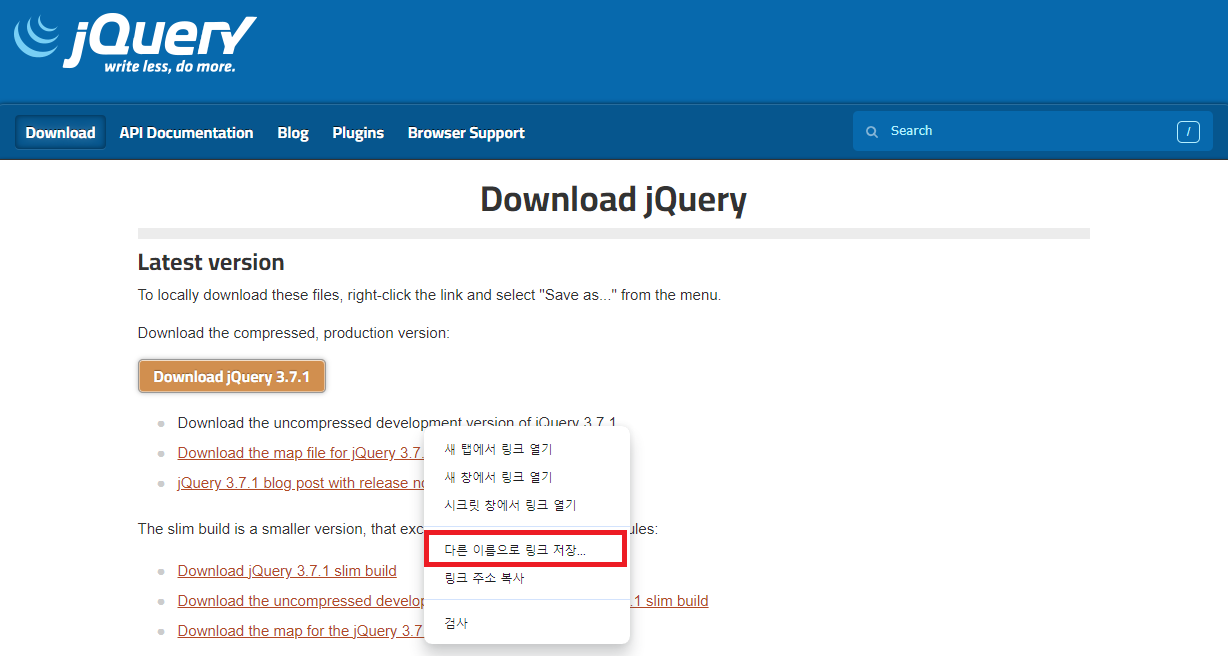Click the uncompressed development version text
The height and width of the screenshot is (656, 1228).
pos(397,423)
